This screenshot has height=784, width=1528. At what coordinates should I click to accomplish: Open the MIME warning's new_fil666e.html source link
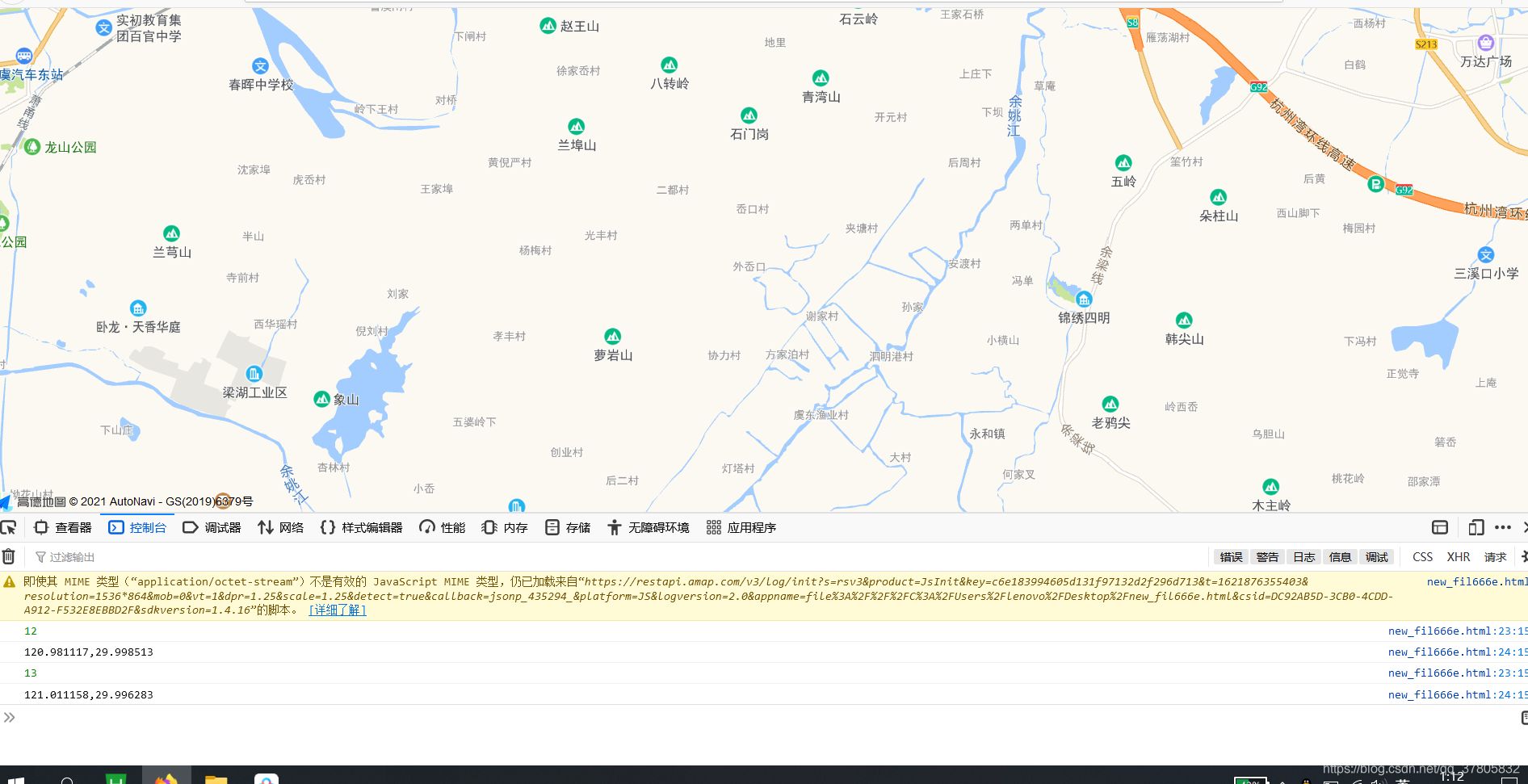coord(1477,581)
